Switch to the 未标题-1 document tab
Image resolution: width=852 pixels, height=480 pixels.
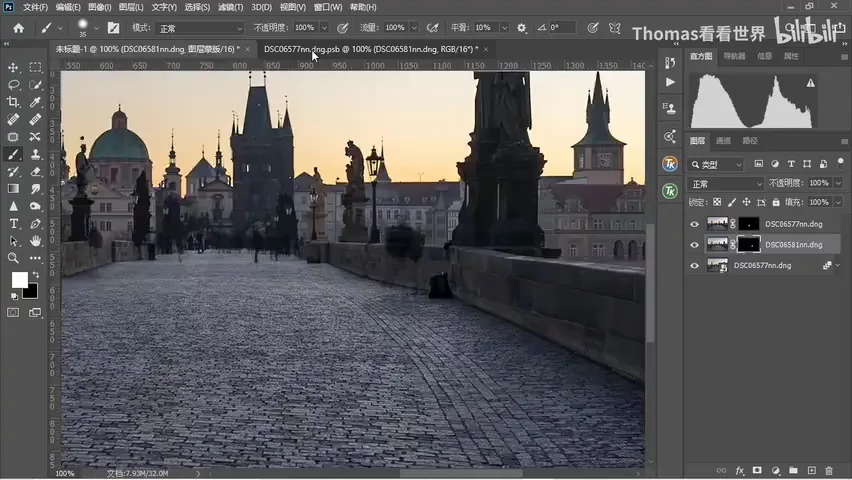coord(147,49)
